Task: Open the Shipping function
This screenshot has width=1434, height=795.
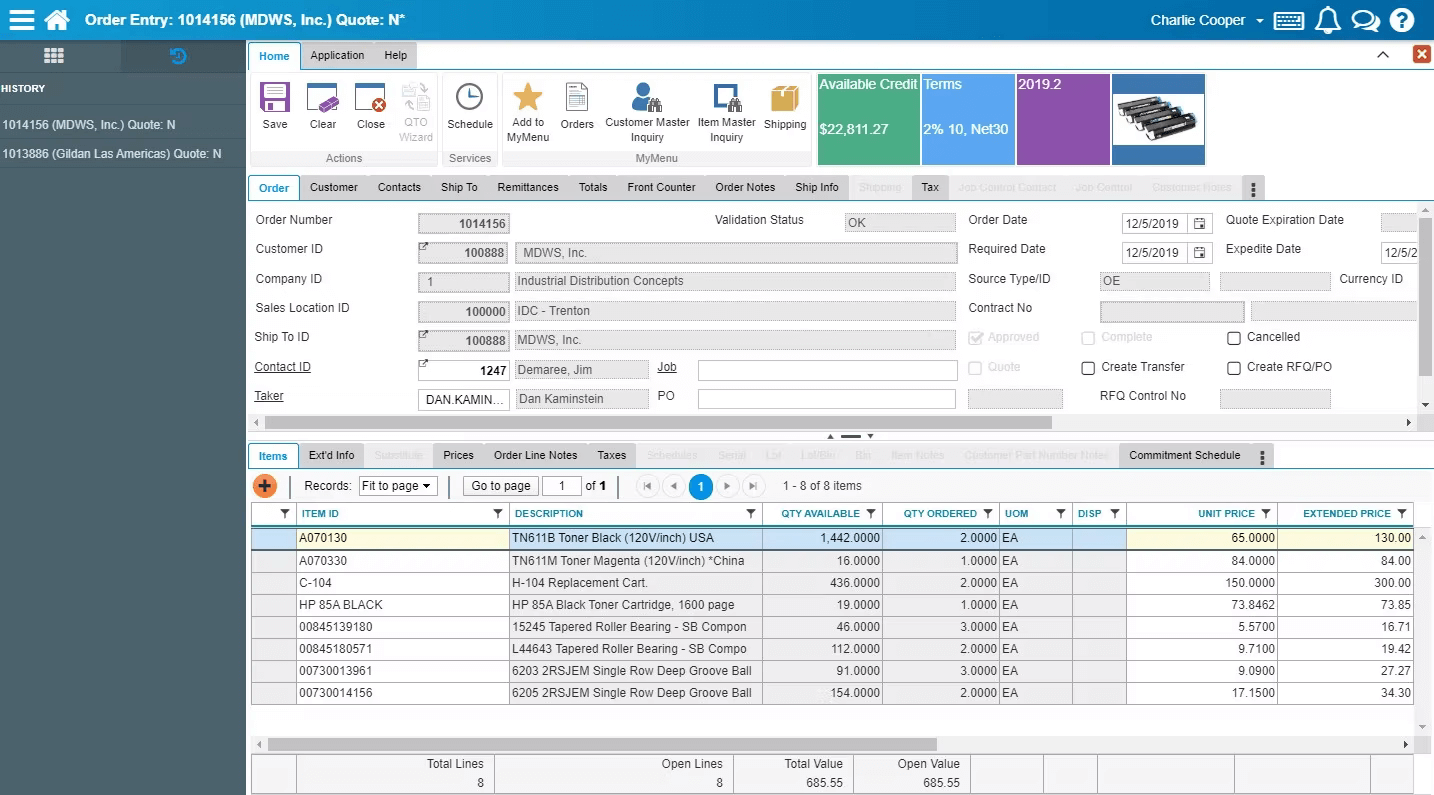Action: pos(785,105)
